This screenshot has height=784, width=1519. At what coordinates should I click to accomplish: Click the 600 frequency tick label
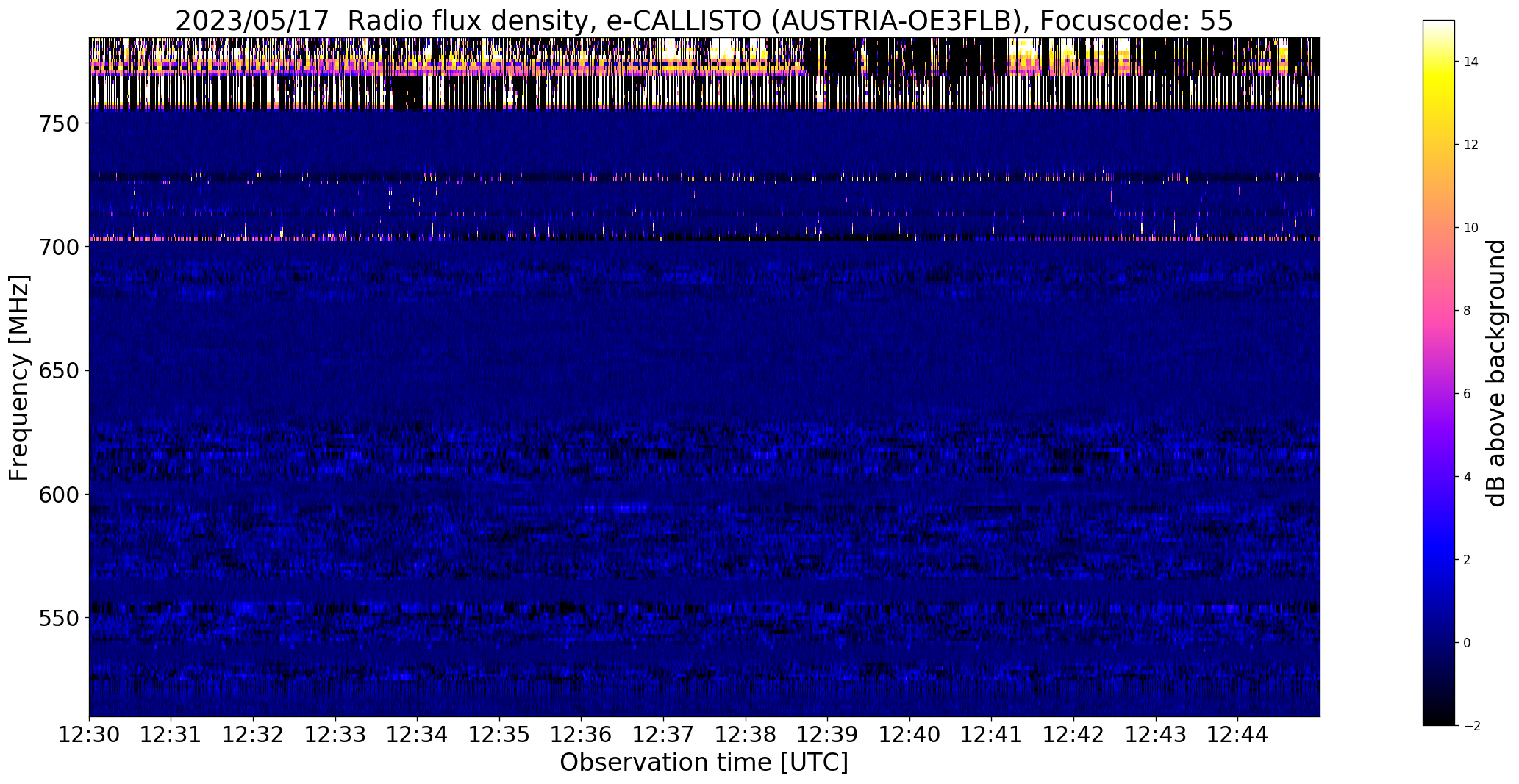click(x=58, y=495)
